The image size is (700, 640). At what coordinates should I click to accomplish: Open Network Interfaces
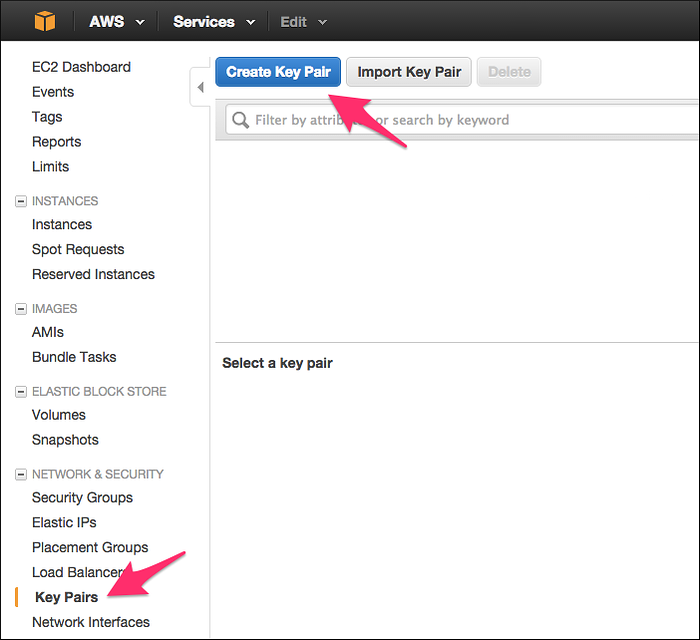(91, 622)
